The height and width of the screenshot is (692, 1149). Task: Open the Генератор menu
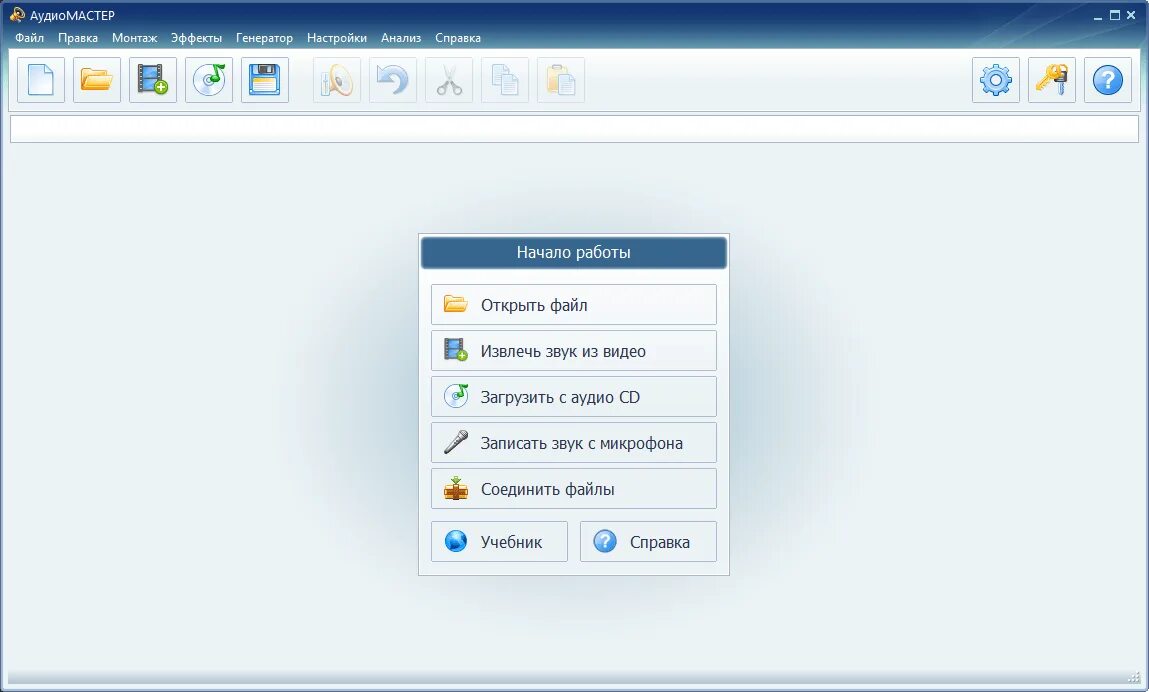(264, 38)
